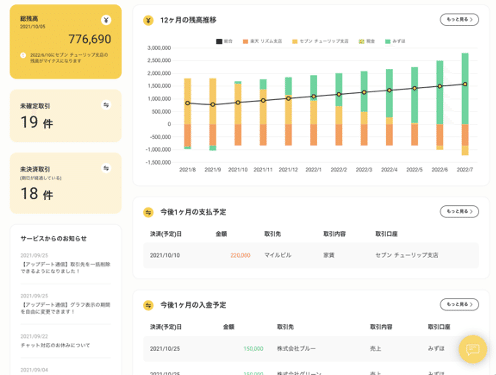Image resolution: width=496 pixels, height=375 pixels.
Task: Click the 売上 cell in the 株式会社ブルー row
Action: click(x=375, y=349)
